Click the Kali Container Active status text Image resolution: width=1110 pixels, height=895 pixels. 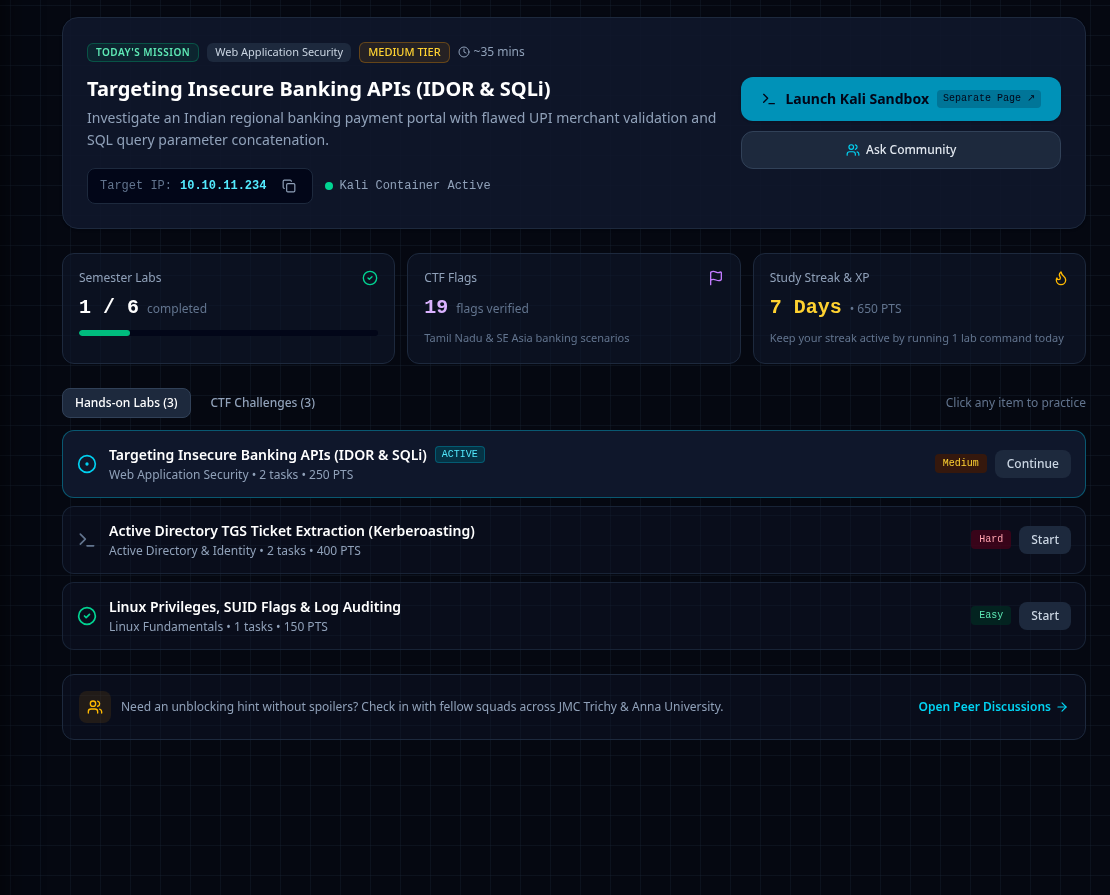pos(415,185)
